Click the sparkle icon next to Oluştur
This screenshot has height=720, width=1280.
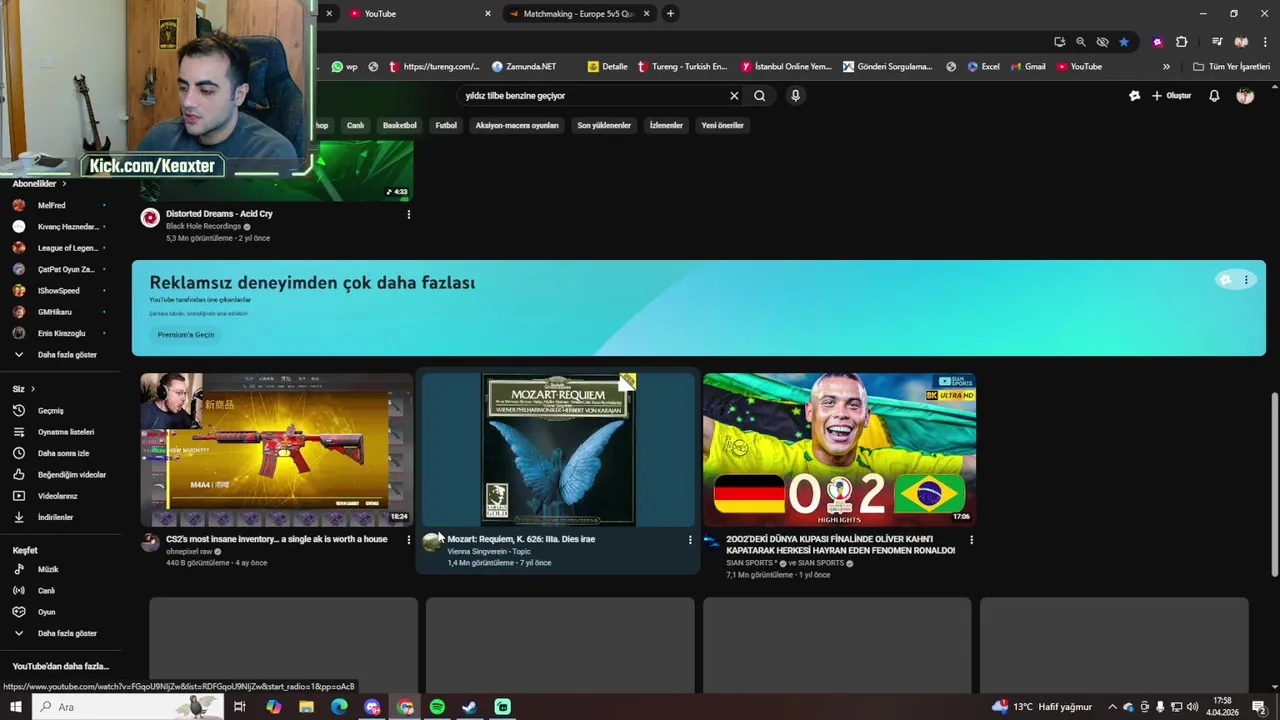(x=1134, y=96)
